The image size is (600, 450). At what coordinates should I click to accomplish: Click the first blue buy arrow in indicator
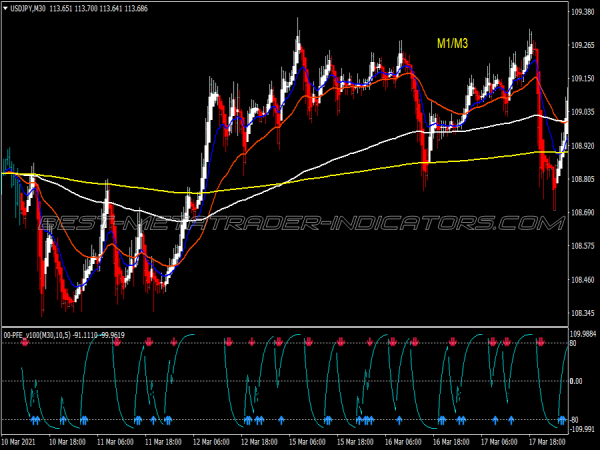click(33, 420)
